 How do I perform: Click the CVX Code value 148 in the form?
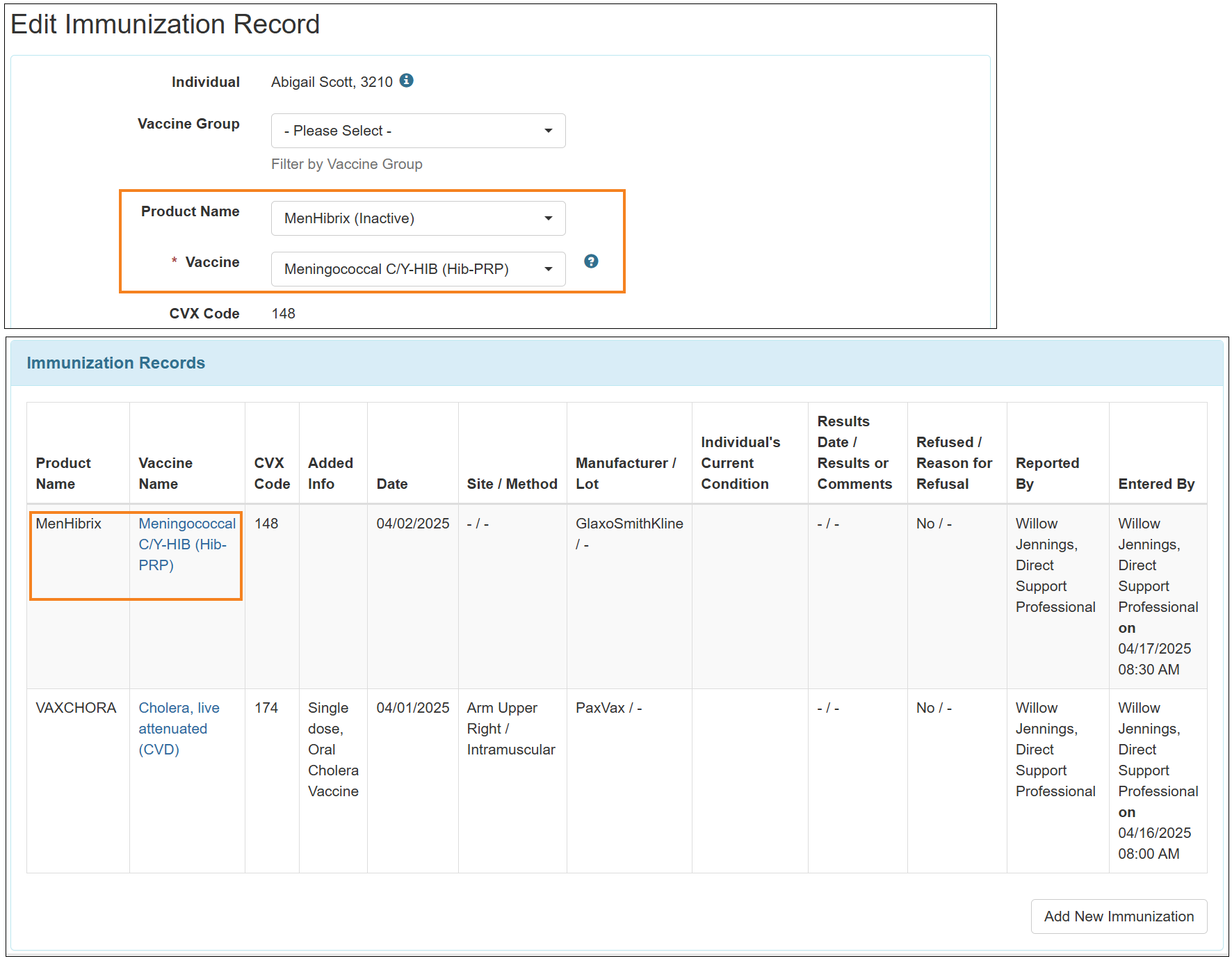point(284,314)
